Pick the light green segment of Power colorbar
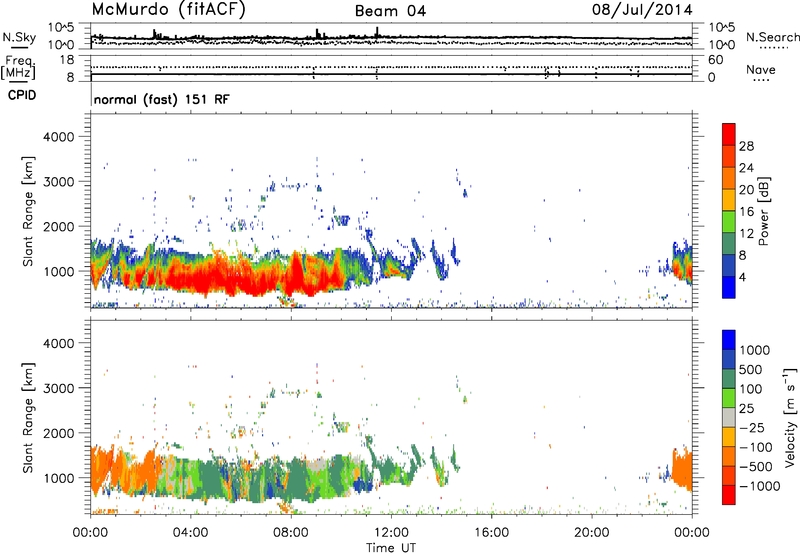 [729, 222]
